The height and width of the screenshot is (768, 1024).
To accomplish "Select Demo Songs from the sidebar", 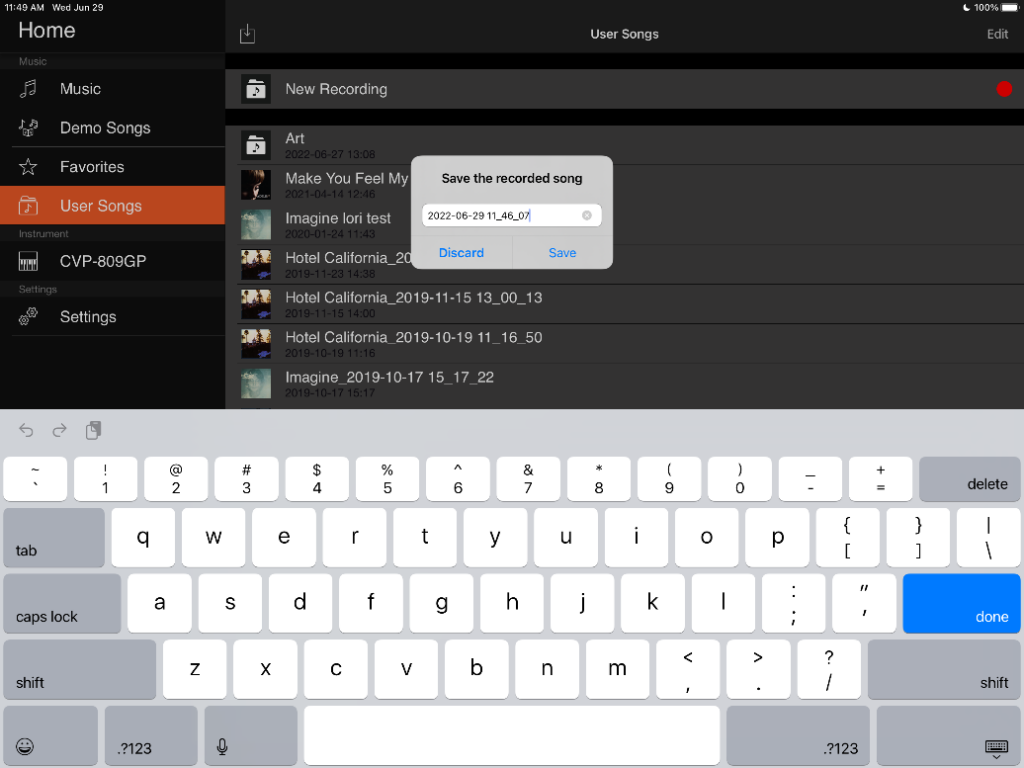I will click(x=104, y=128).
